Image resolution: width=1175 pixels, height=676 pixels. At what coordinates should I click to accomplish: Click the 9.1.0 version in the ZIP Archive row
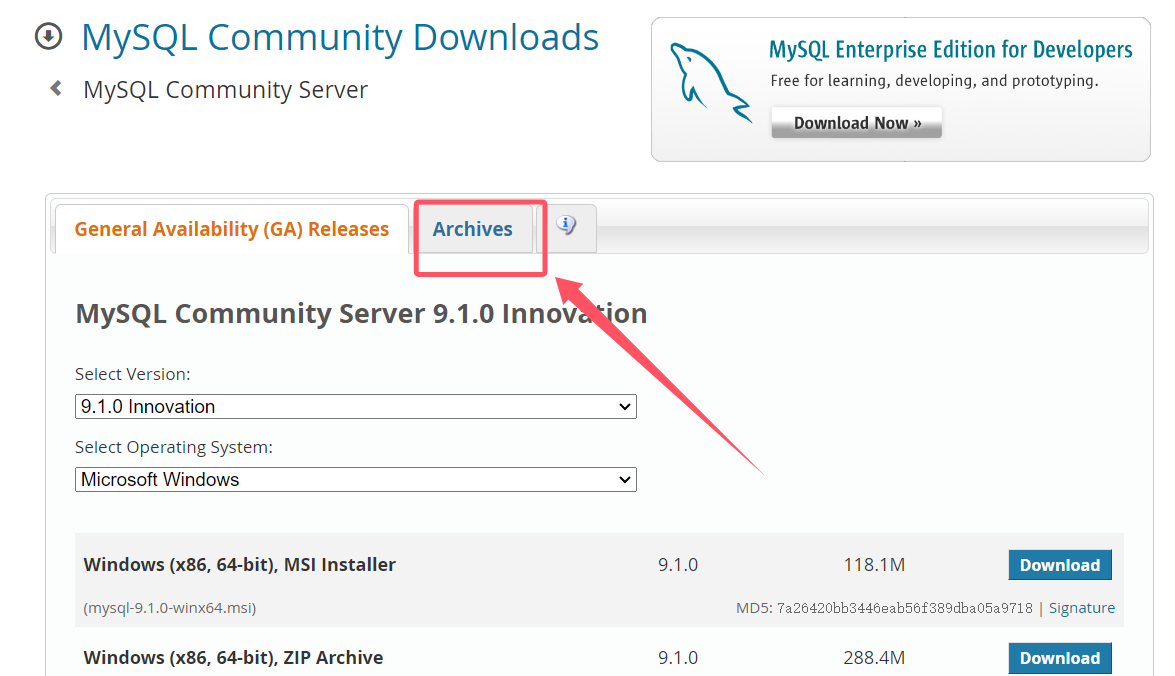click(x=678, y=657)
